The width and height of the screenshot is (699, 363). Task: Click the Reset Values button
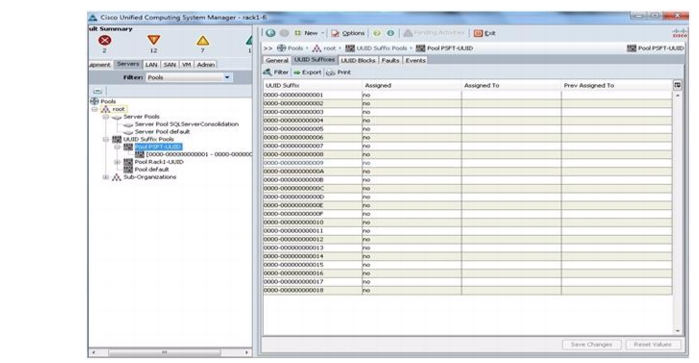pyautogui.click(x=653, y=344)
